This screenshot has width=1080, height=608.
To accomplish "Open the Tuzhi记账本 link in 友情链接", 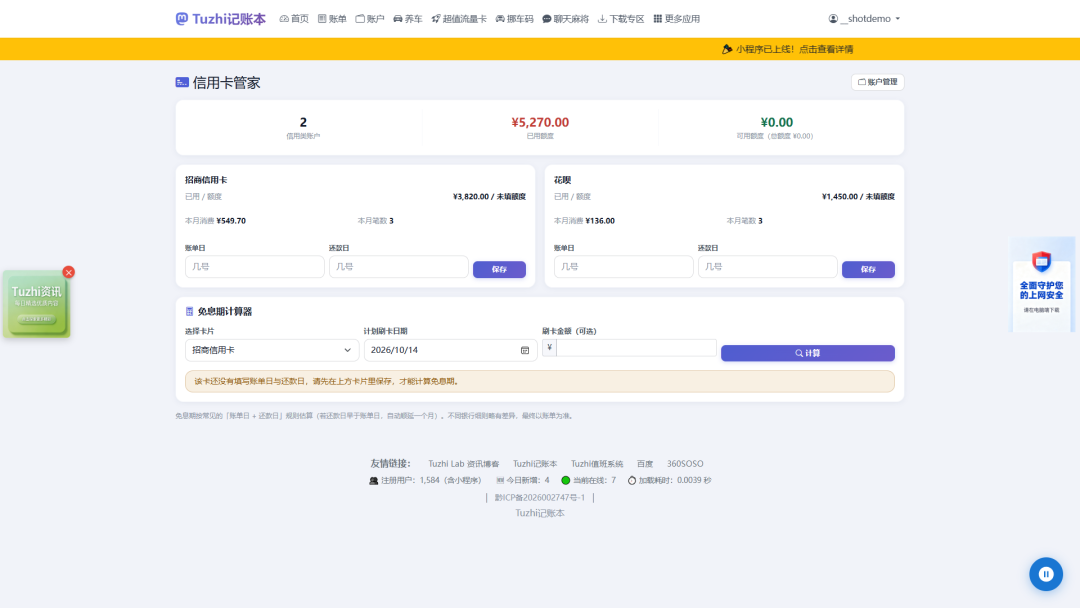I will [534, 464].
